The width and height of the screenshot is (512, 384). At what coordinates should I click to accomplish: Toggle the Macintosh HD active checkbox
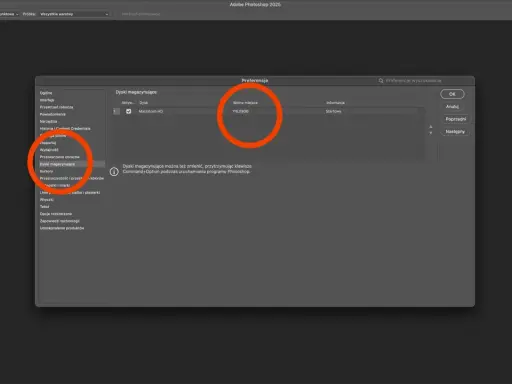(129, 111)
